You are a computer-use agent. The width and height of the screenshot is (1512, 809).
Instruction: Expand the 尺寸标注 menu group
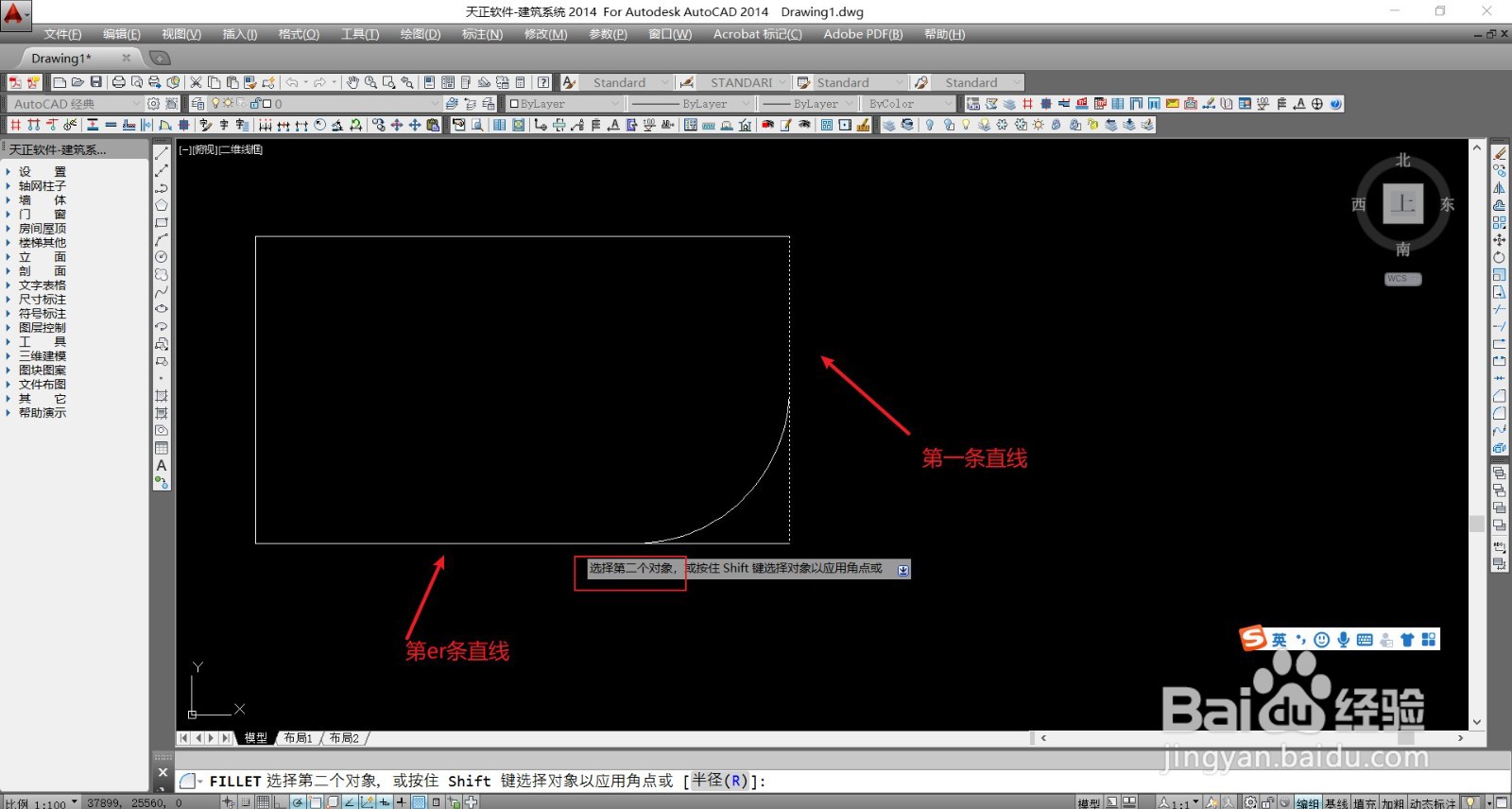tap(43, 300)
